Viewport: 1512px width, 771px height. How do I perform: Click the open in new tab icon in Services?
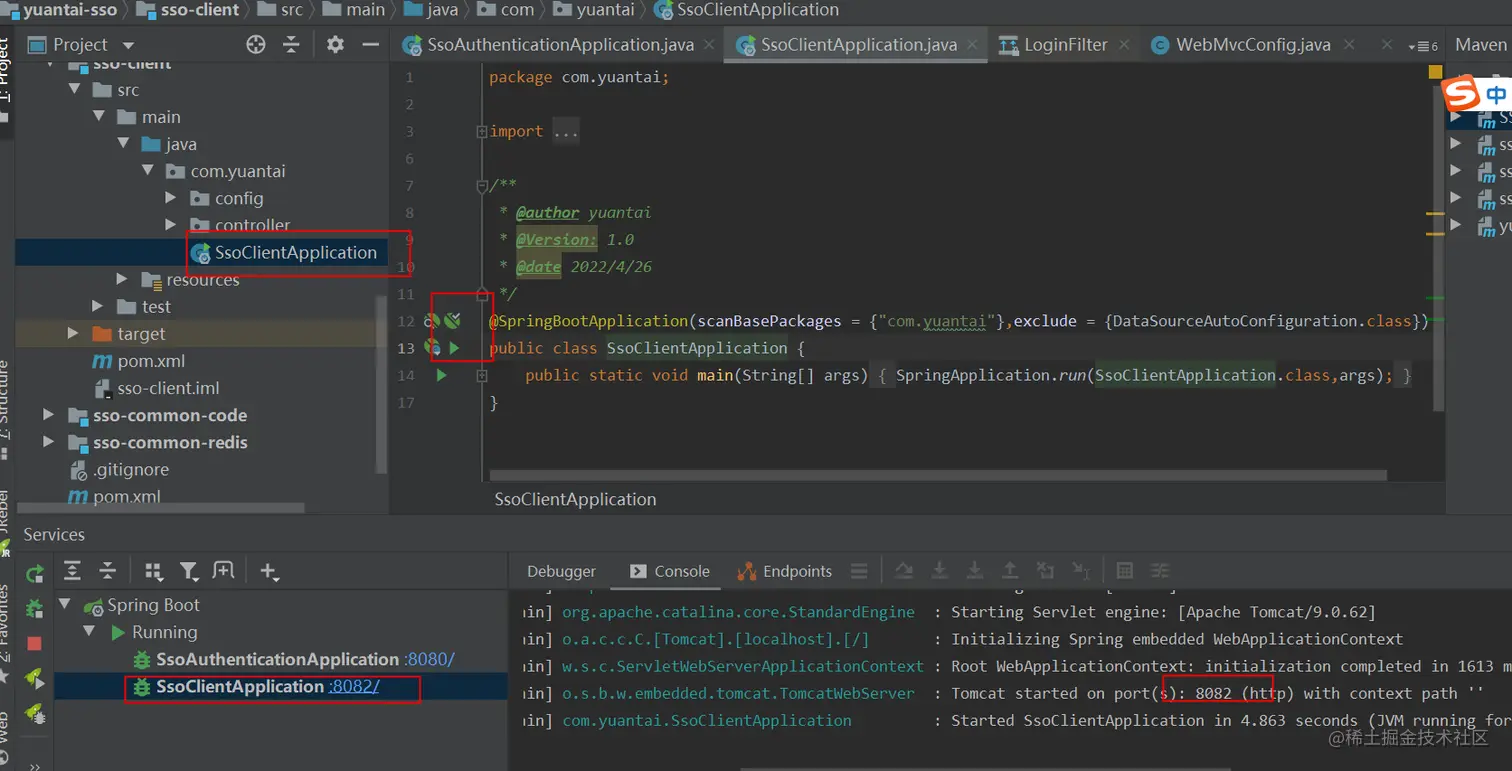click(224, 571)
